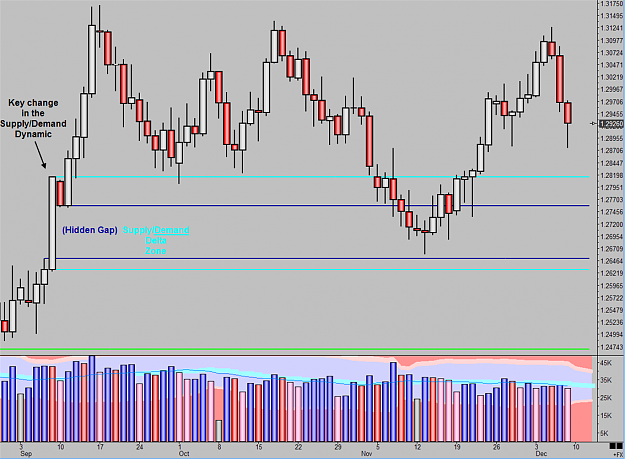The width and height of the screenshot is (625, 459).
Task: Click the 1.29967 price axis label
Action: 611,90
